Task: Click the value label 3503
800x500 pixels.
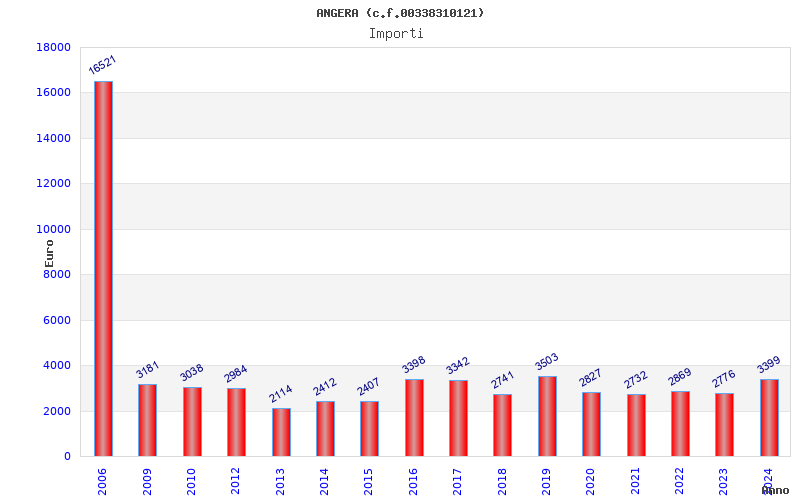Action: [547, 362]
